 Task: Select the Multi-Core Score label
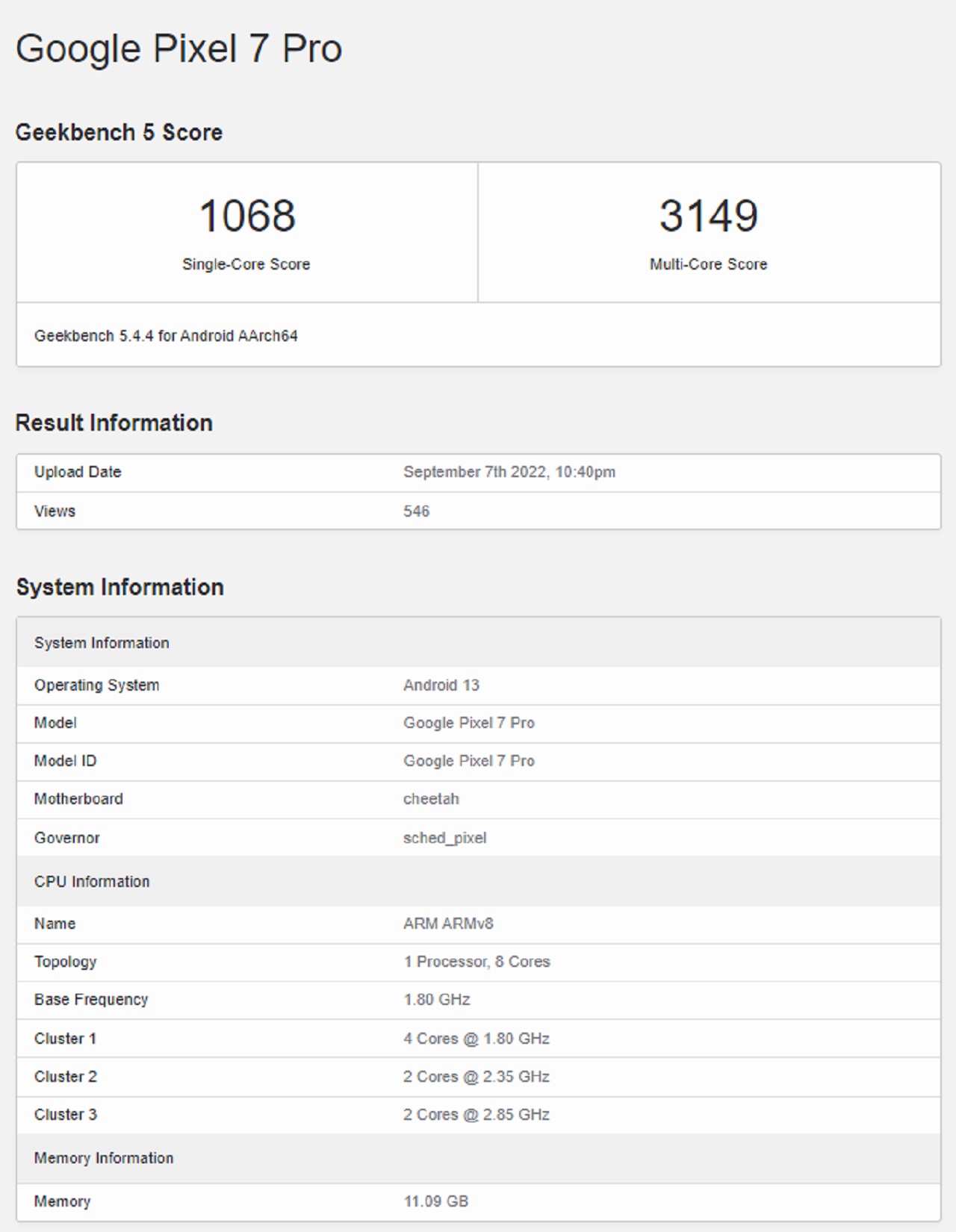[x=708, y=264]
